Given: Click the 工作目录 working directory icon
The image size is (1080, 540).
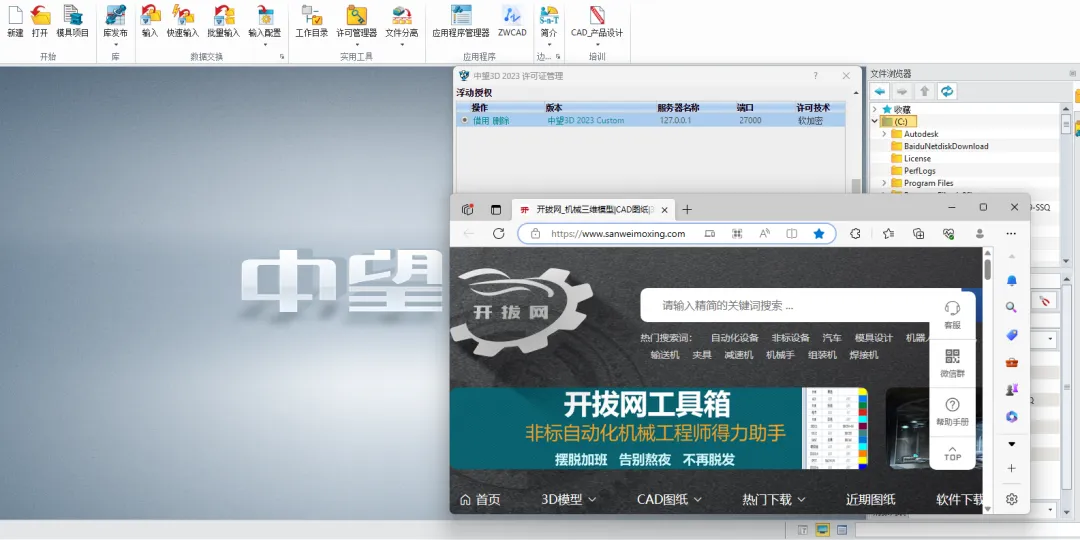Looking at the screenshot, I should (x=311, y=14).
